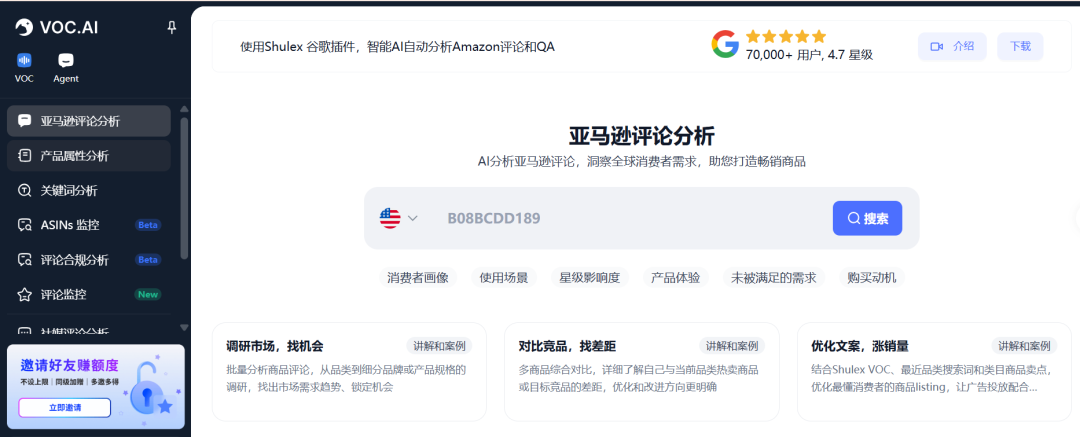Viewport: 1080px width, 437px height.
Task: Click the US flag icon
Action: [390, 218]
